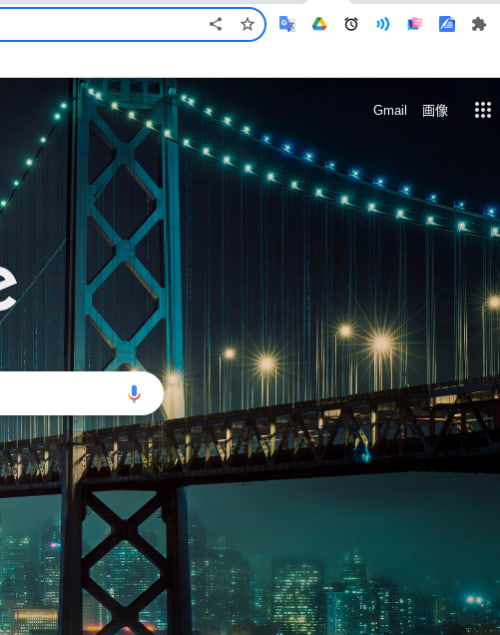Screen dimensions: 500x635
Task: Click the pink sticky notes extension
Action: click(x=415, y=24)
